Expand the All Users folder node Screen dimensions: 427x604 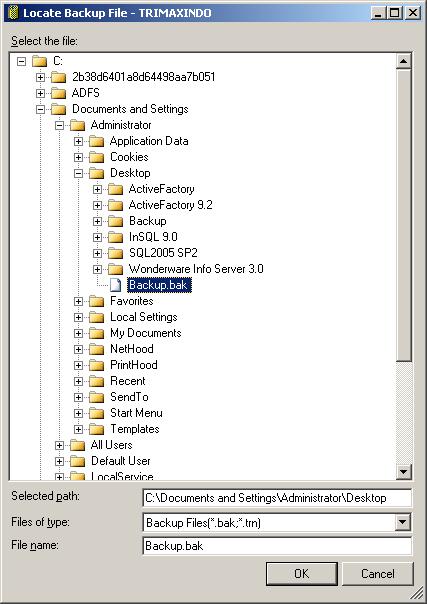click(x=59, y=445)
